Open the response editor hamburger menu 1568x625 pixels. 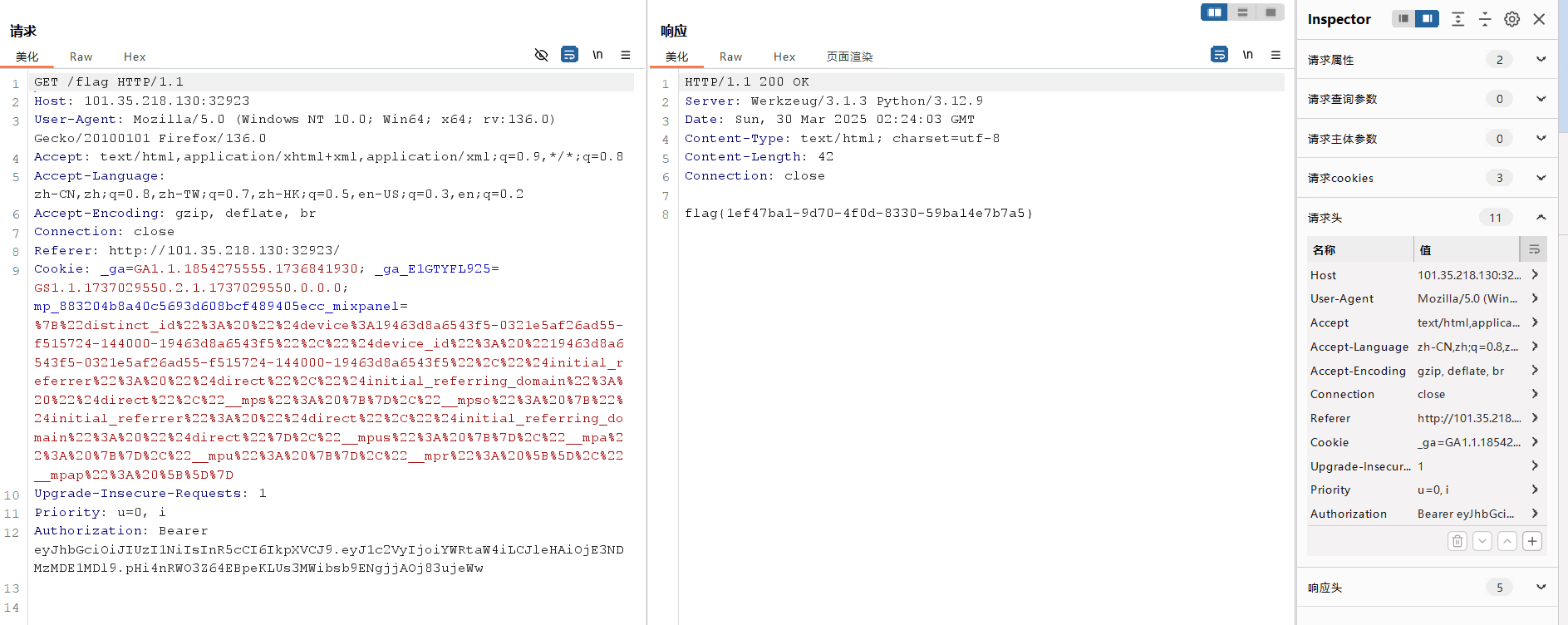(x=1276, y=55)
